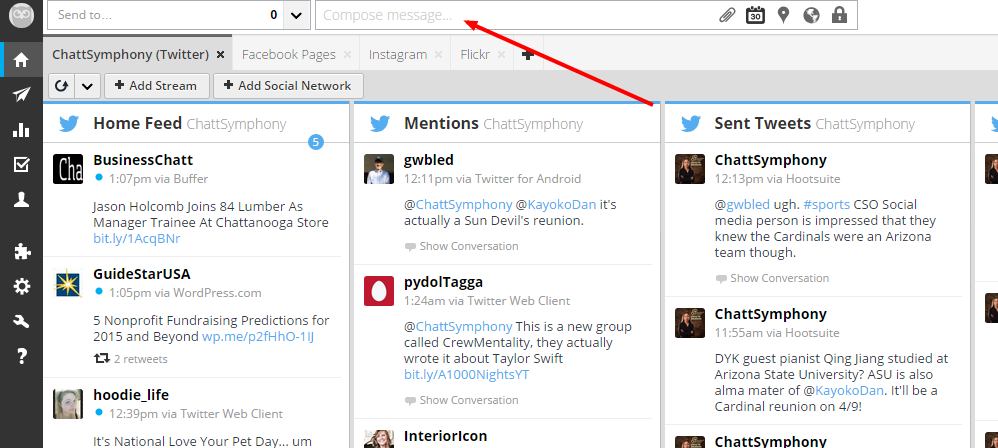Open the Tools wrench icon in sidebar

pos(21,321)
